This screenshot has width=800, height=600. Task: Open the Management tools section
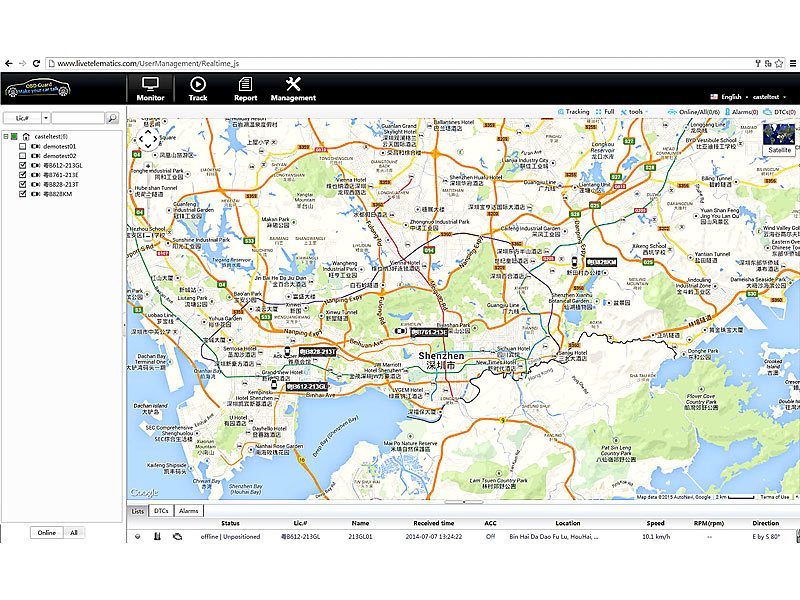293,89
